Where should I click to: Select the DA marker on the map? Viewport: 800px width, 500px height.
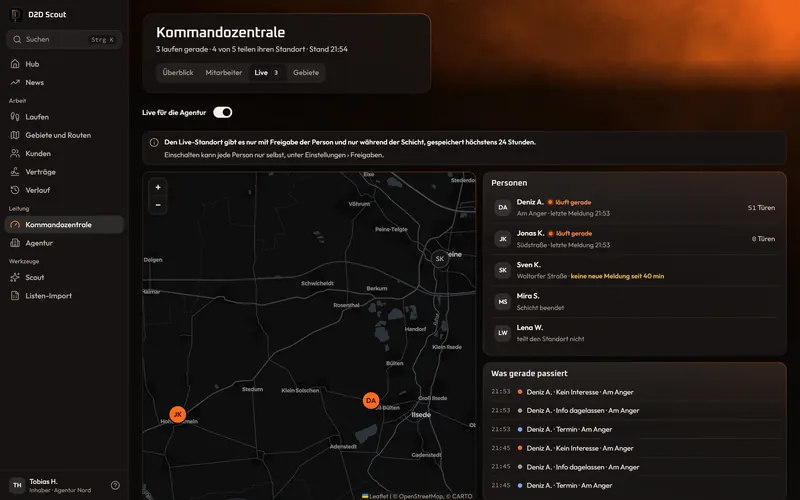click(371, 401)
